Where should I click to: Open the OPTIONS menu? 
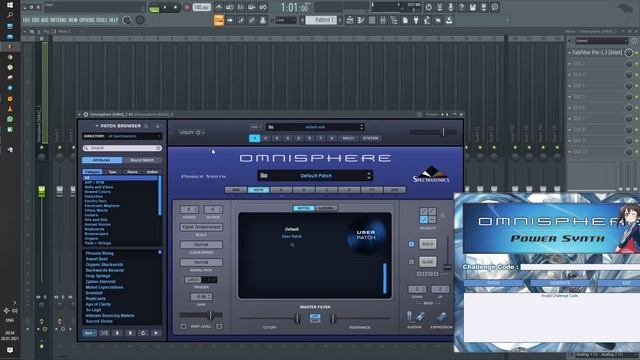coord(87,20)
